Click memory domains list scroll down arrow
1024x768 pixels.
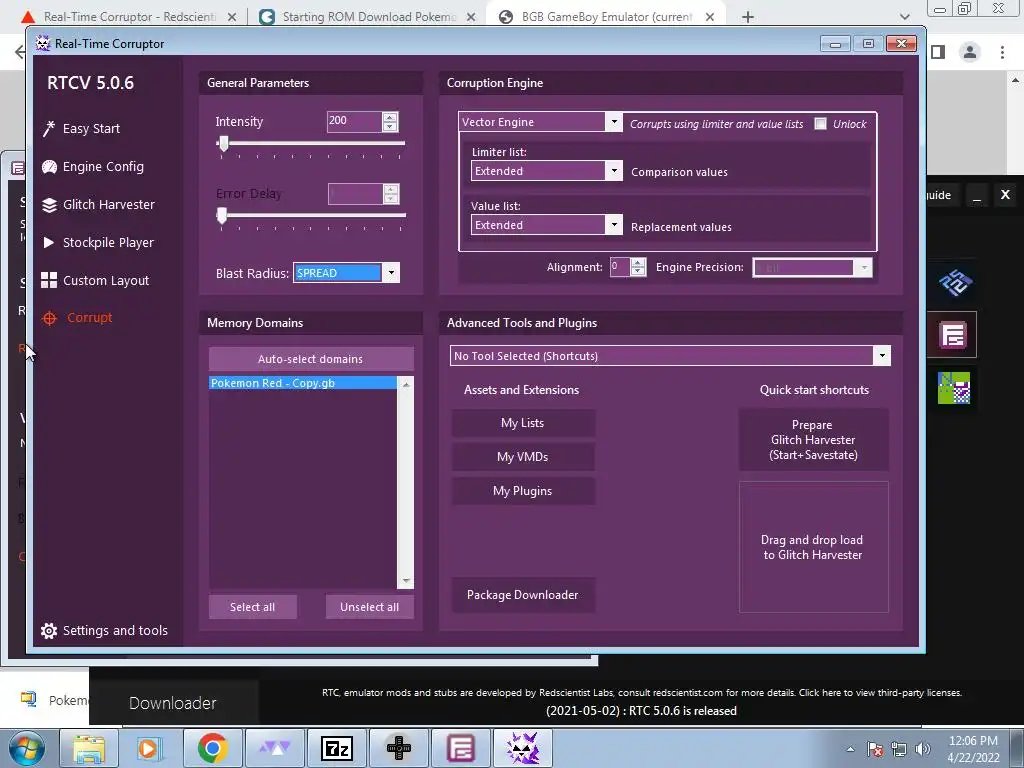click(406, 581)
